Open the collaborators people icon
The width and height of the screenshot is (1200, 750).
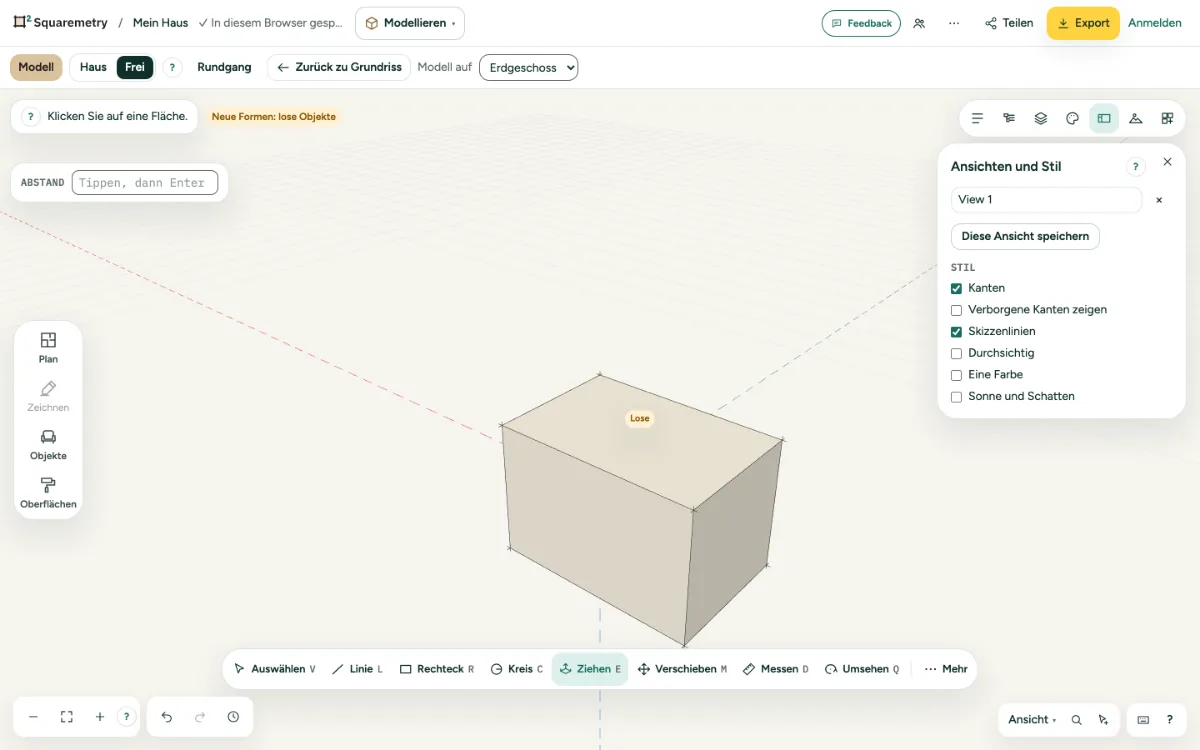coord(919,23)
